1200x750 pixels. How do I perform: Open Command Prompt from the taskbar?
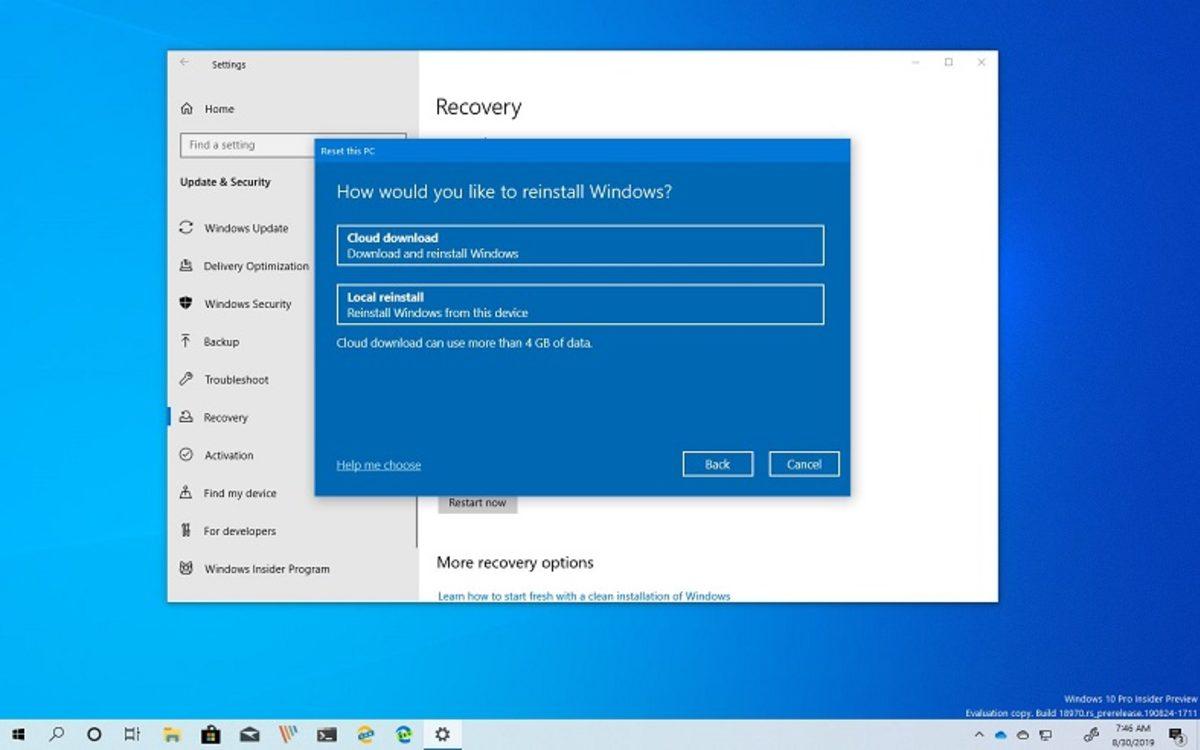click(x=327, y=736)
